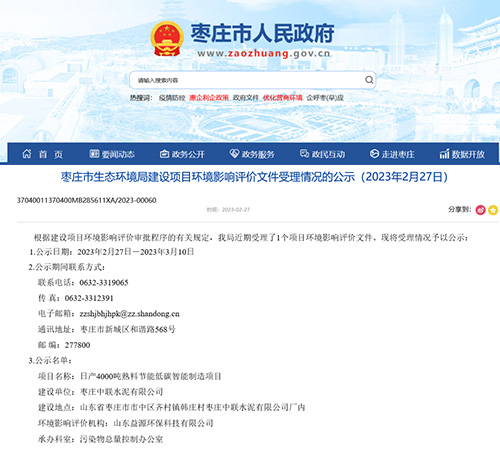
Task: Click the 政府文件 hot search link
Action: click(x=246, y=98)
